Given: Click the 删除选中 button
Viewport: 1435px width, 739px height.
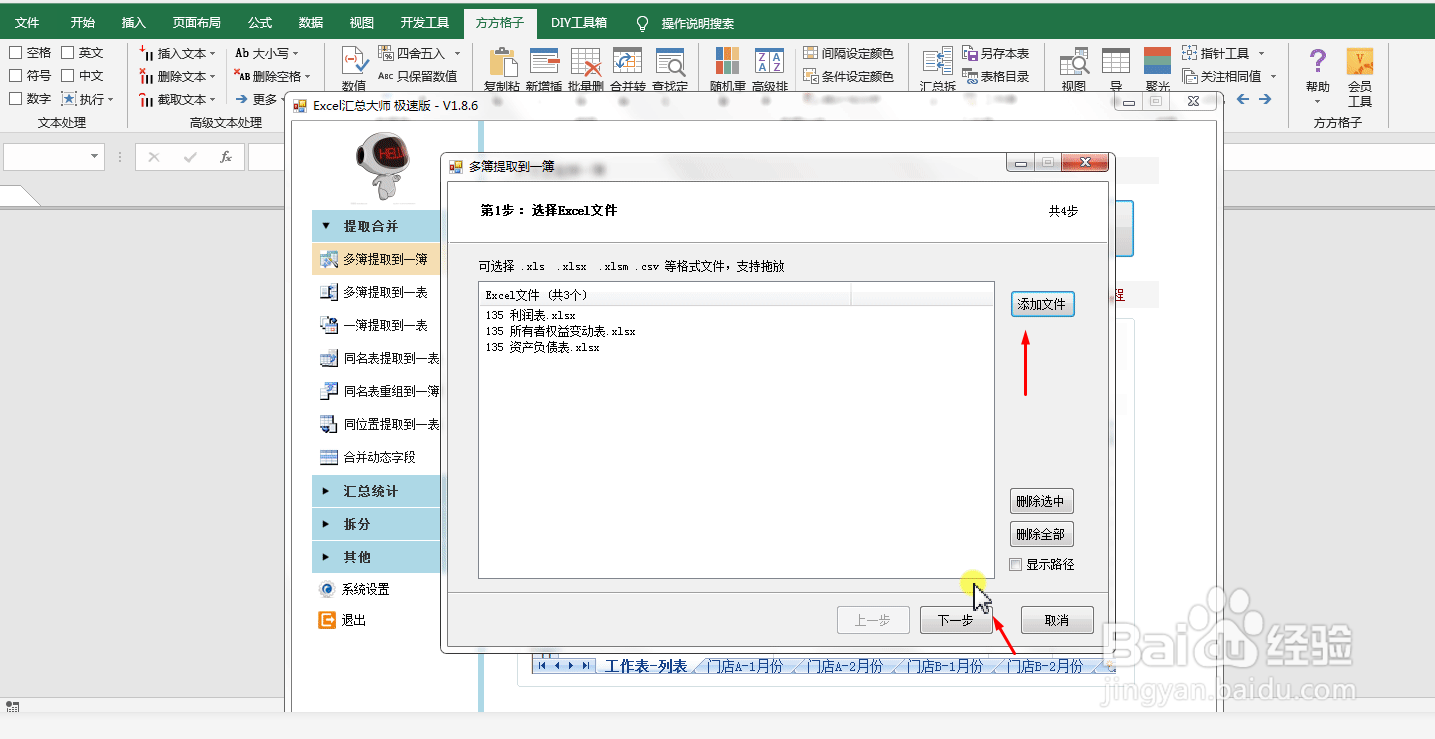Looking at the screenshot, I should tap(1041, 502).
